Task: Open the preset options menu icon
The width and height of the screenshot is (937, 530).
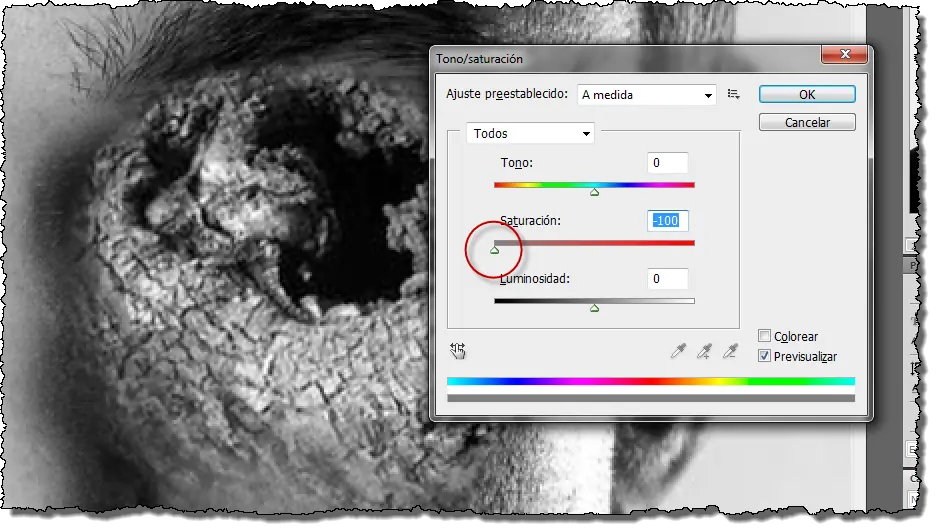Action: (x=733, y=94)
